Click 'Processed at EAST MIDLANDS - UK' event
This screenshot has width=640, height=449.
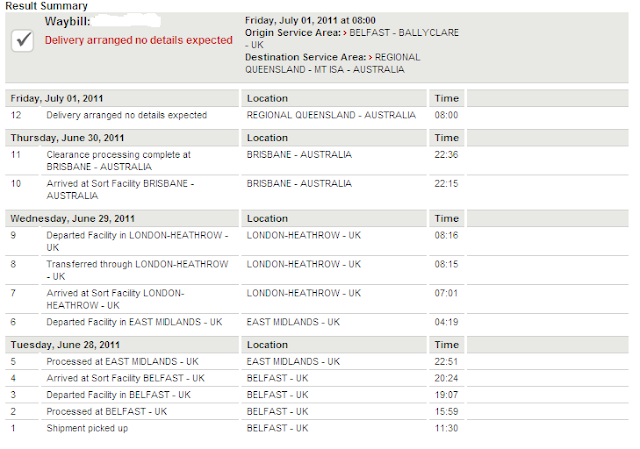[122, 362]
